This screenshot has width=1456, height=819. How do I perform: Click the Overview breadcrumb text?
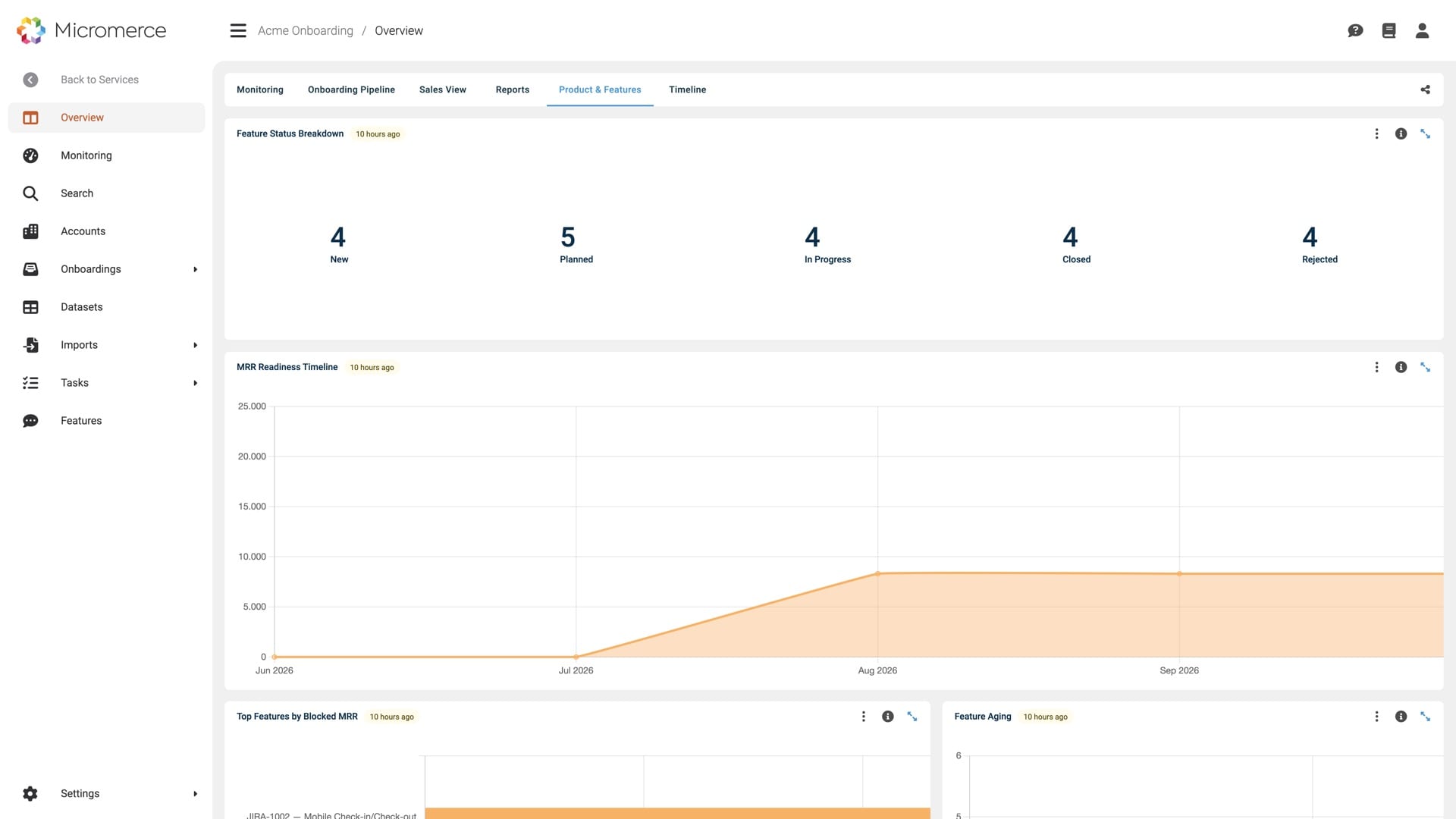click(399, 30)
